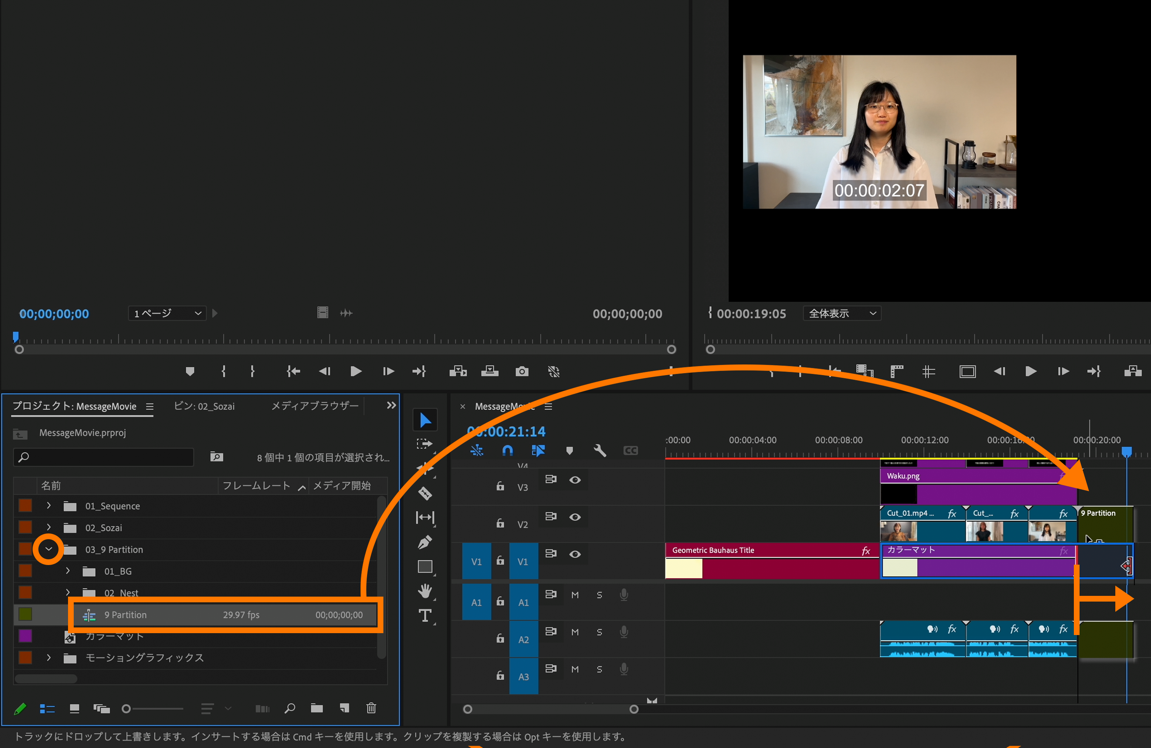Expand the 01_Sequence bin
Image resolution: width=1151 pixels, height=748 pixels.
pyautogui.click(x=48, y=506)
